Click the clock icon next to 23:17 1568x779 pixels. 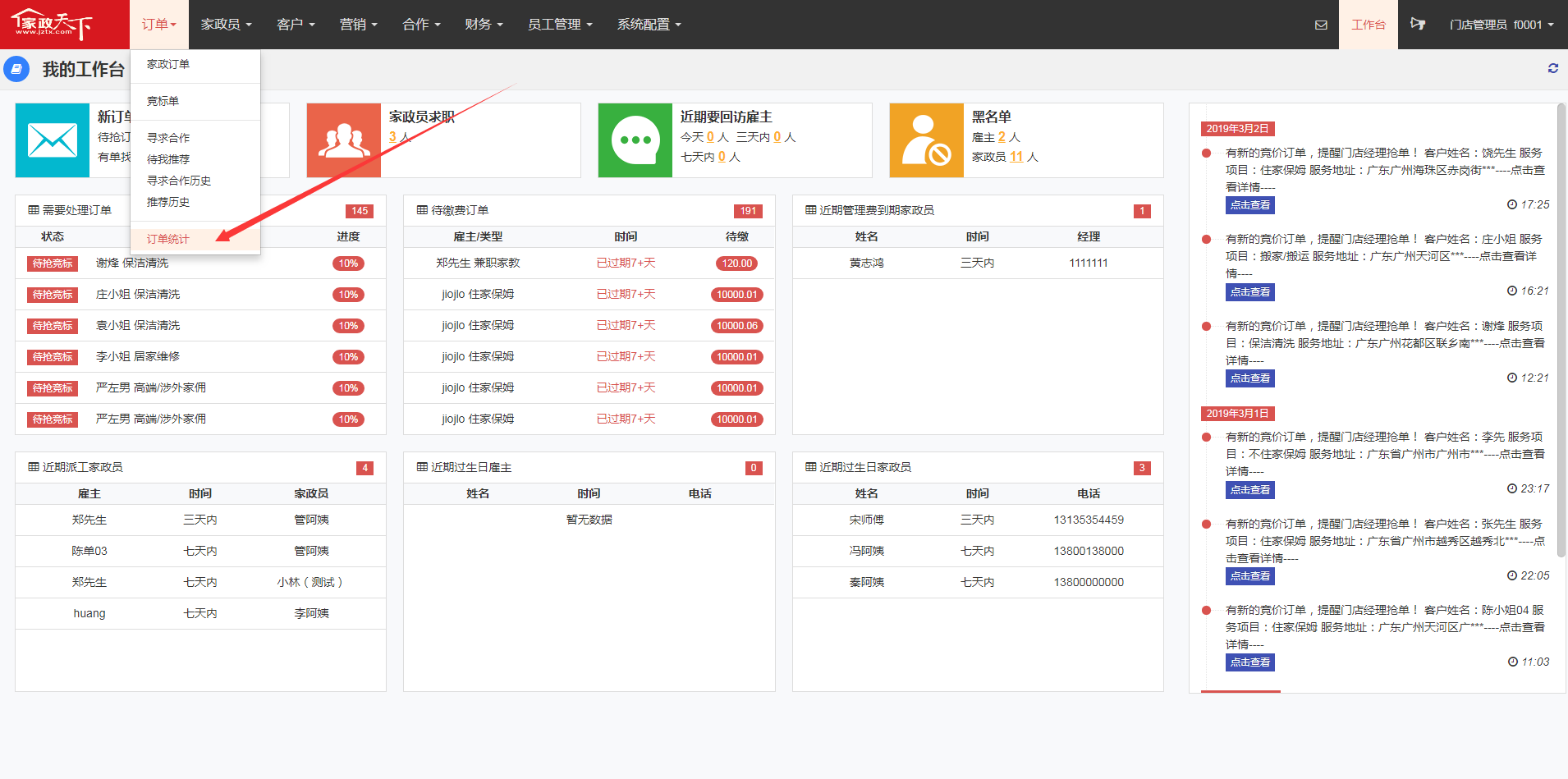click(x=1512, y=488)
